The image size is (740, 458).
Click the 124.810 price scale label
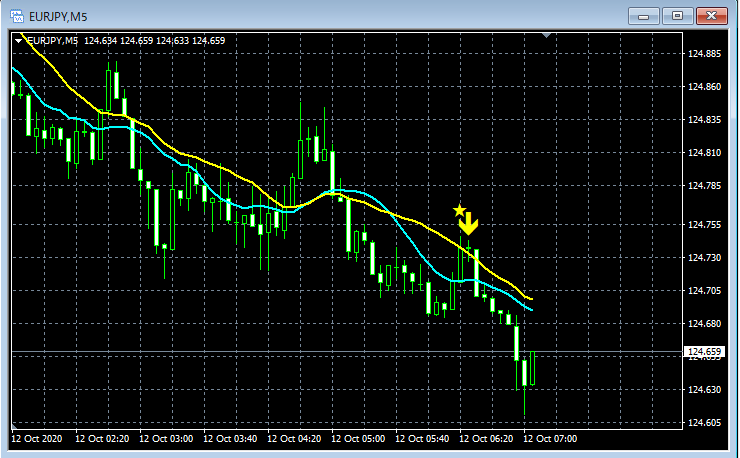(704, 153)
